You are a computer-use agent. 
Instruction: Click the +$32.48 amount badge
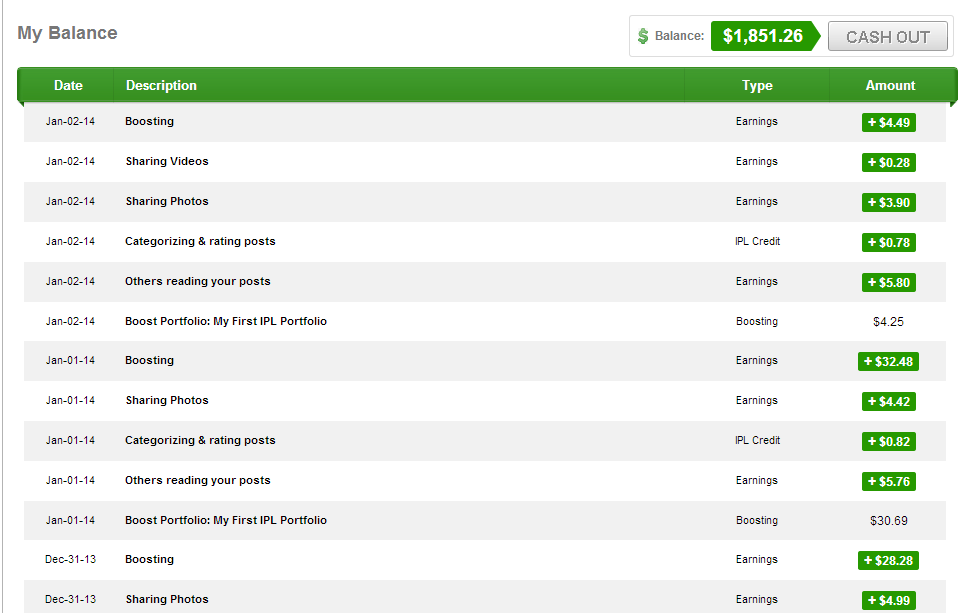(888, 361)
